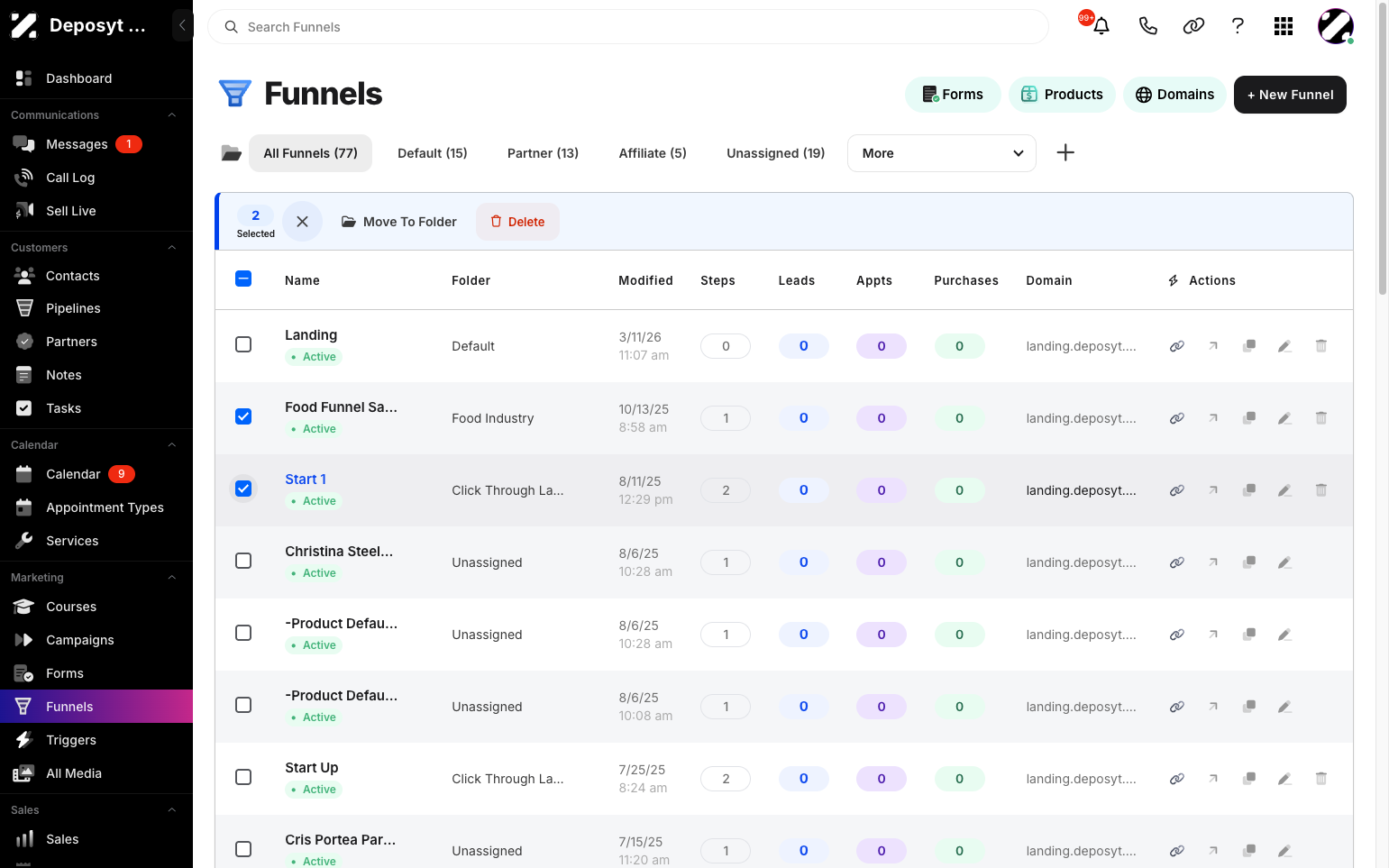Switch to the Partner (13) folder tab

(543, 153)
